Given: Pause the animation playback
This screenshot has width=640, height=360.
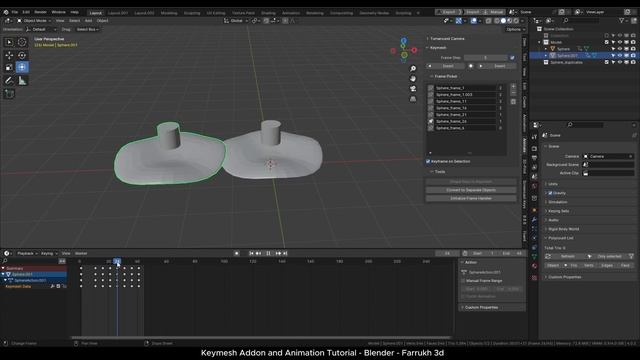Looking at the screenshot, I should point(268,253).
